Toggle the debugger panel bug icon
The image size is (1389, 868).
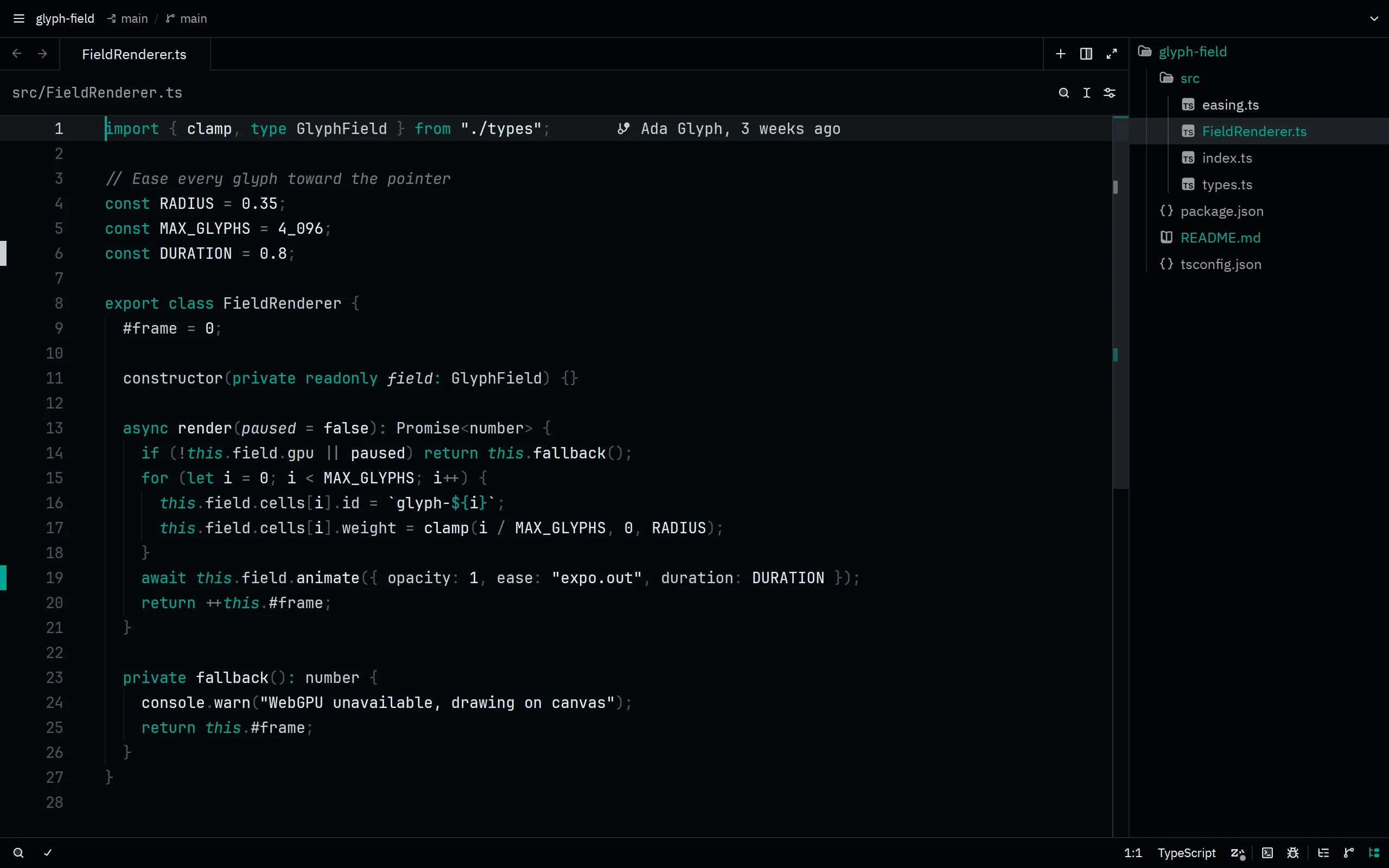click(x=1292, y=852)
